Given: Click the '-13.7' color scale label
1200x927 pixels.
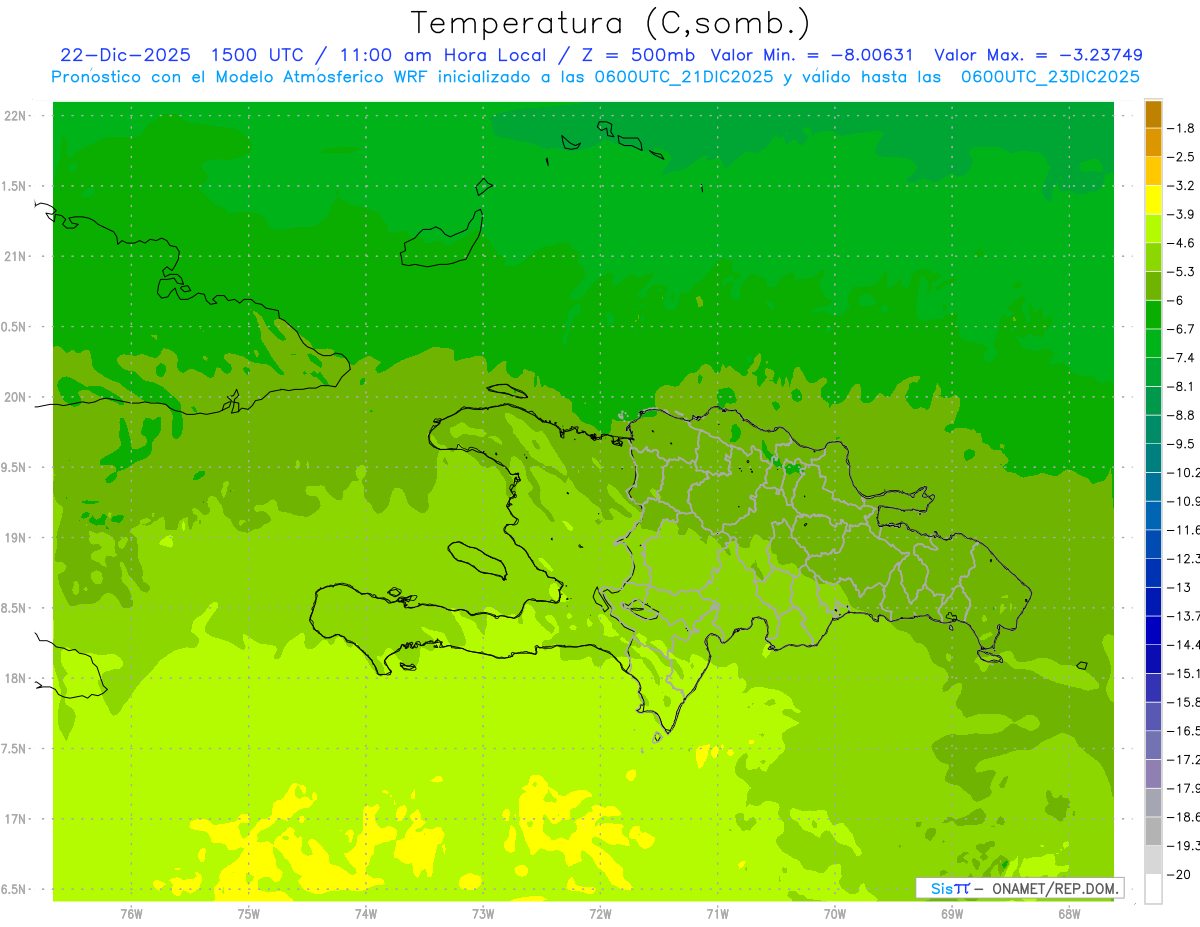Looking at the screenshot, I should tap(1183, 616).
